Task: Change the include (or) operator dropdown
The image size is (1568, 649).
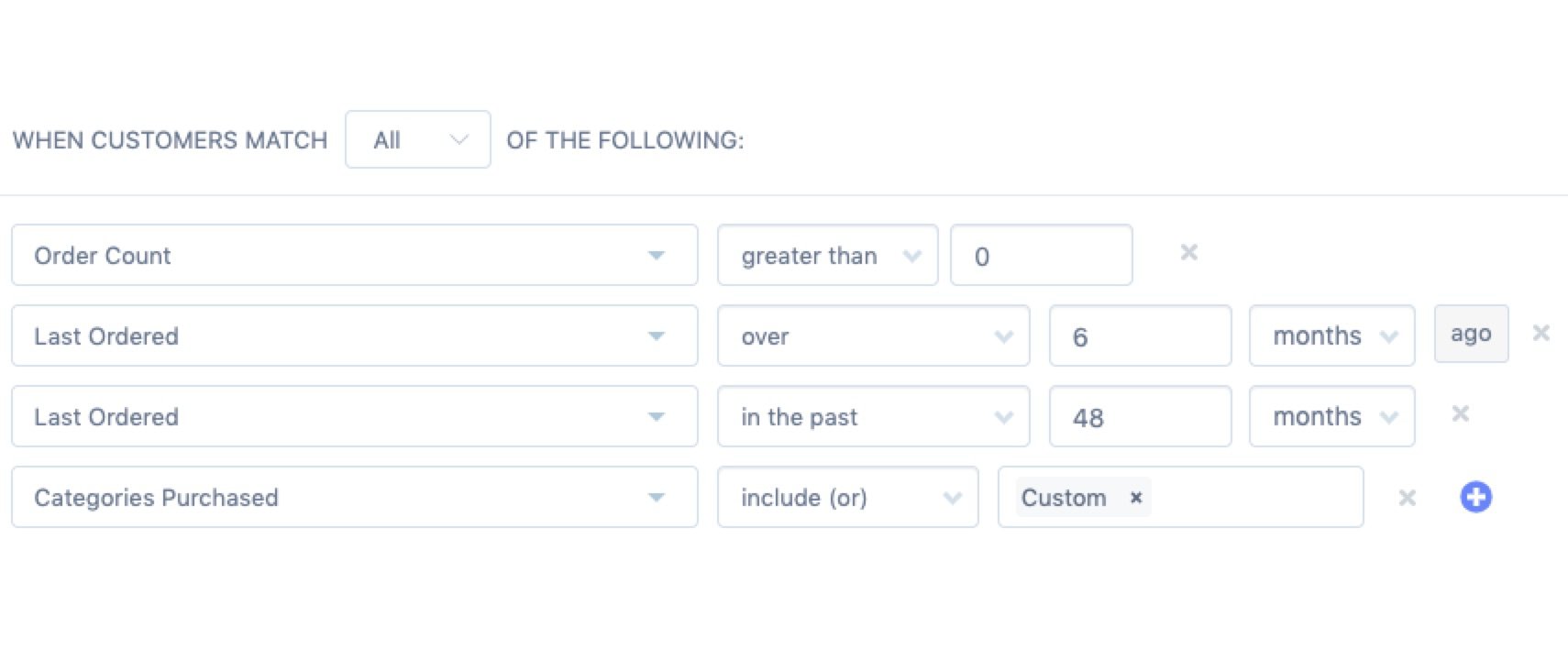Action: click(x=847, y=497)
